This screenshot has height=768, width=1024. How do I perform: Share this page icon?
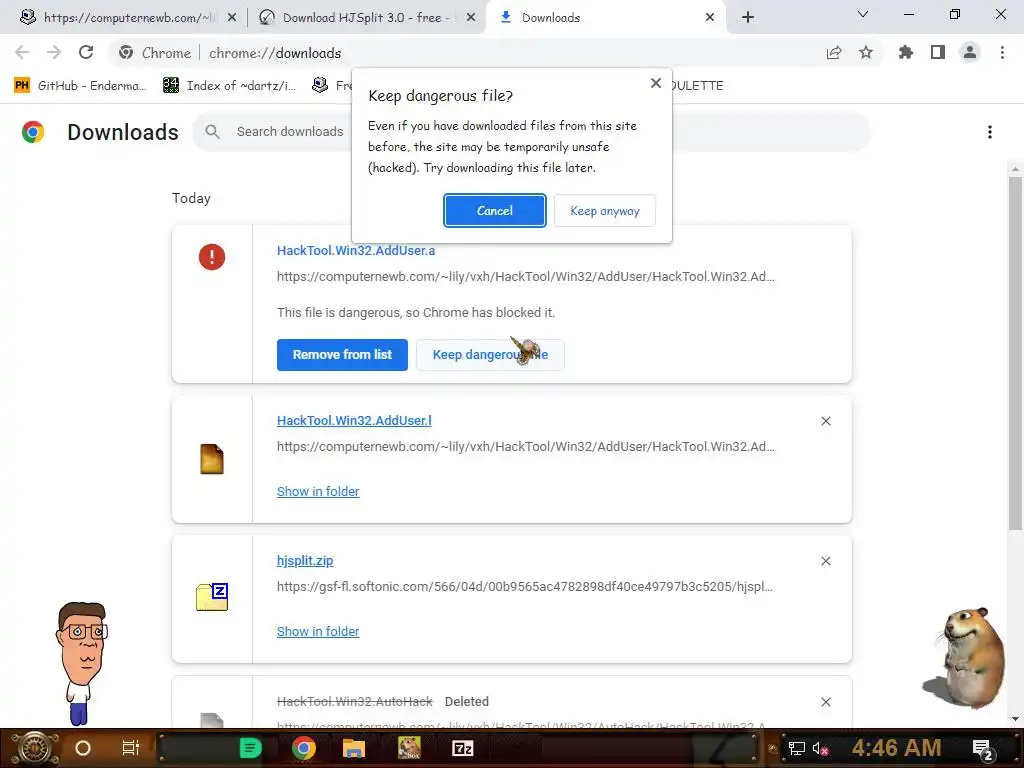point(834,53)
